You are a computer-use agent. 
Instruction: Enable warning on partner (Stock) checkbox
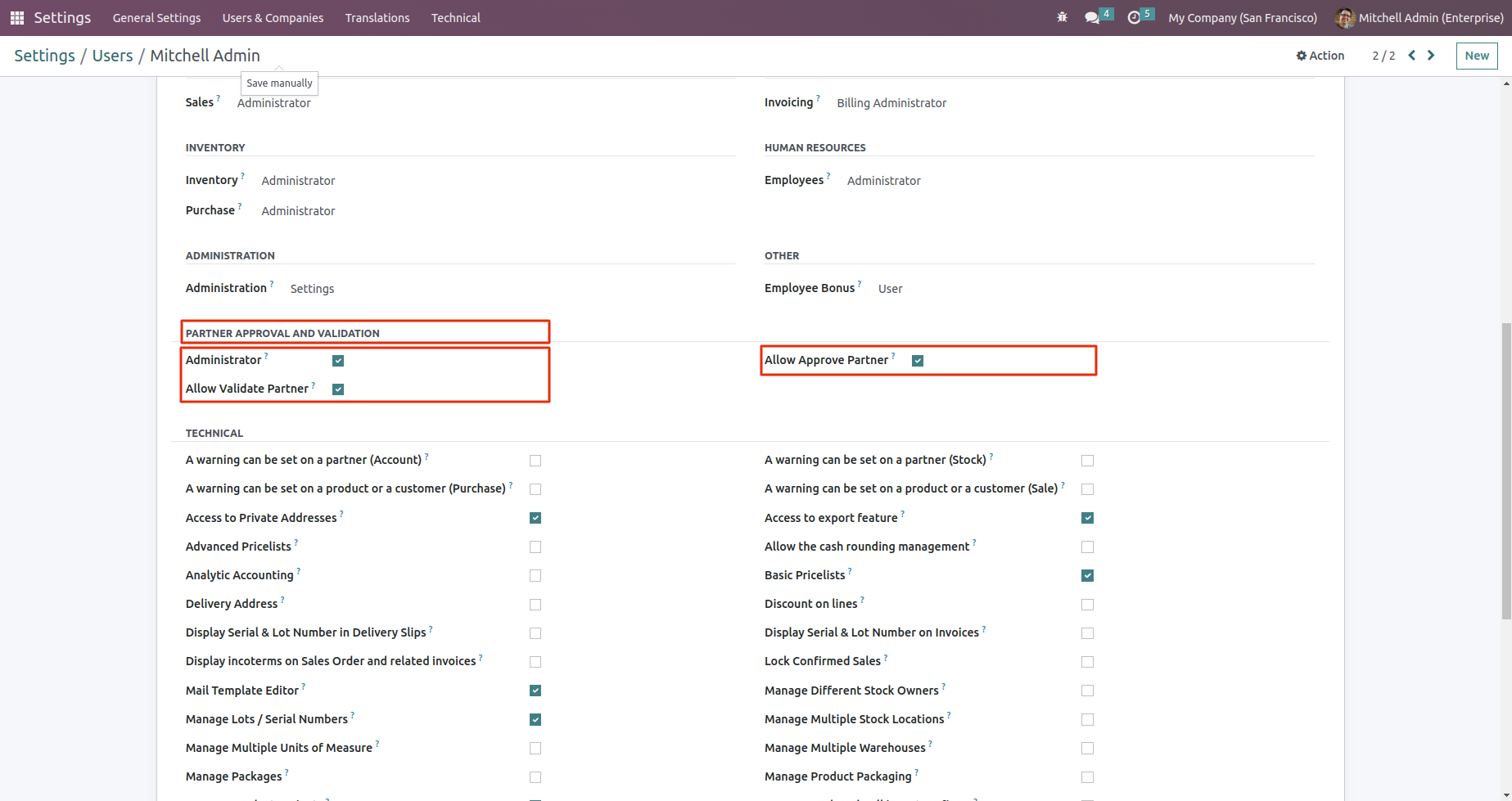1087,461
